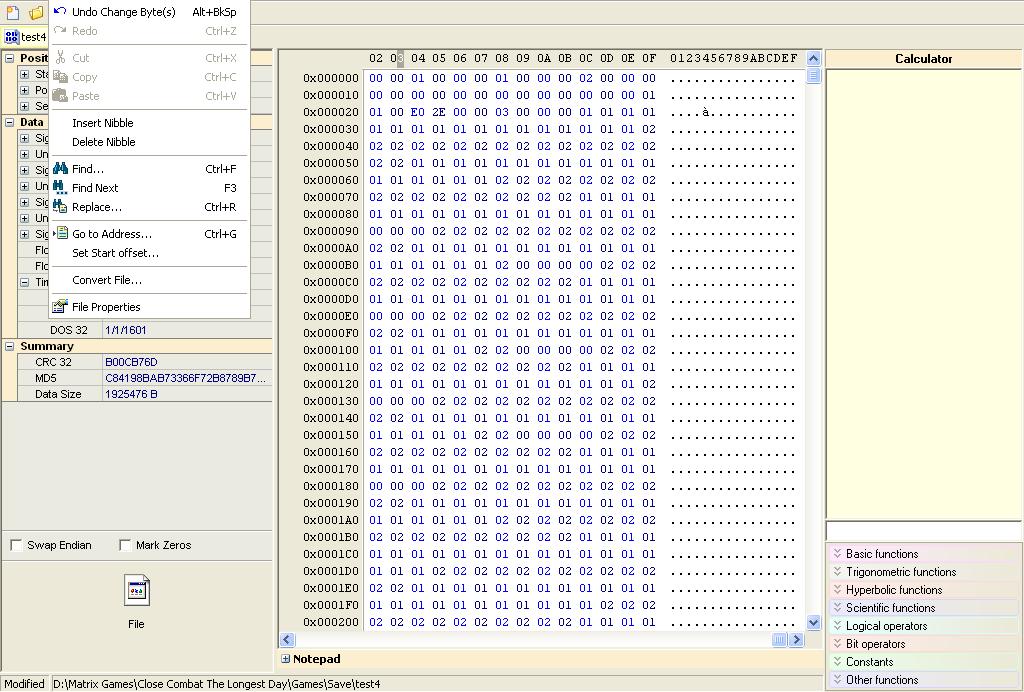The height and width of the screenshot is (692, 1024).
Task: Click the greyed Redo arrow icon
Action: tap(60, 30)
